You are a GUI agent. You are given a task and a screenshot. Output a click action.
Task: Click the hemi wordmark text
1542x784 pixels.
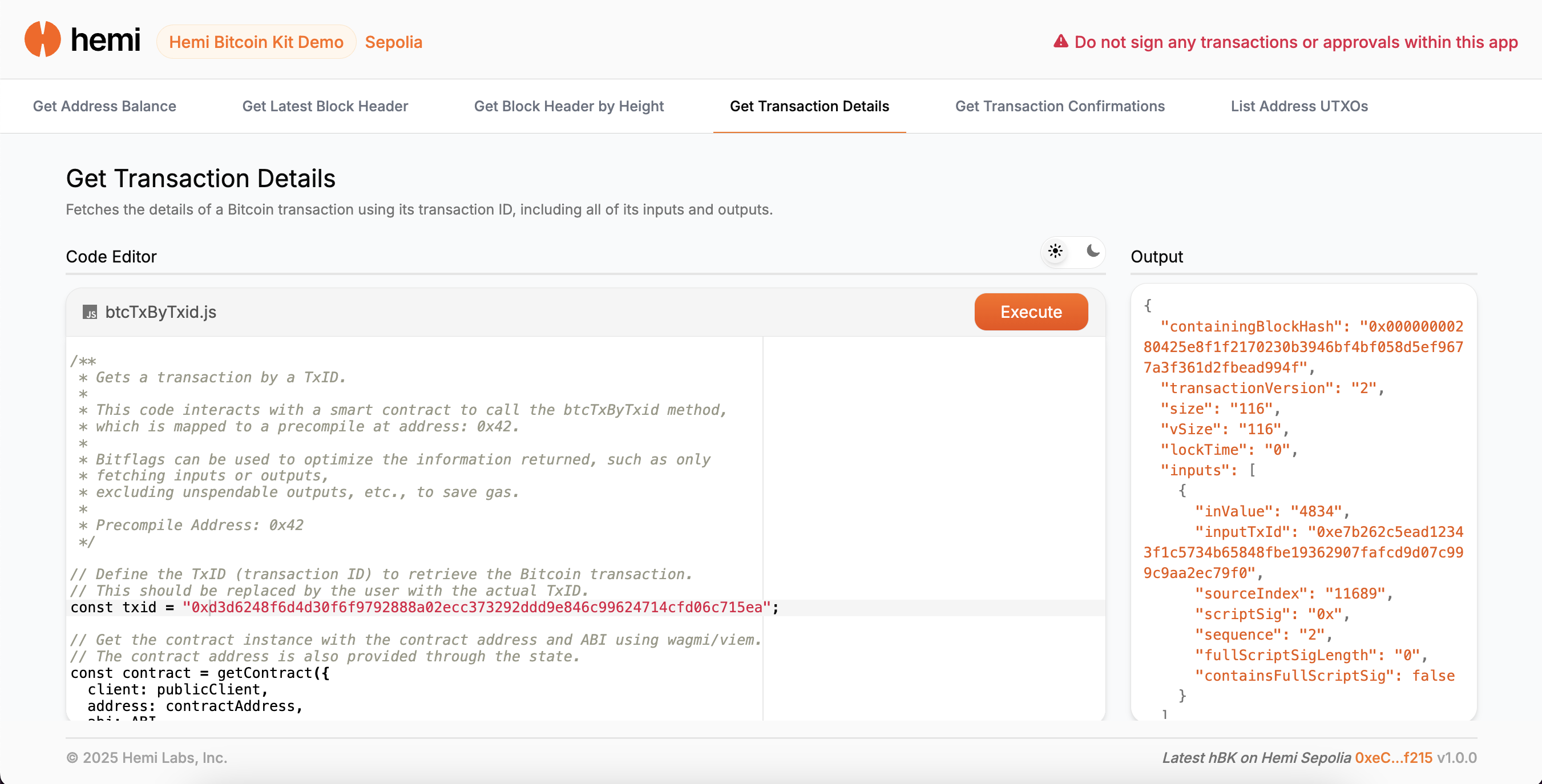pyautogui.click(x=106, y=41)
